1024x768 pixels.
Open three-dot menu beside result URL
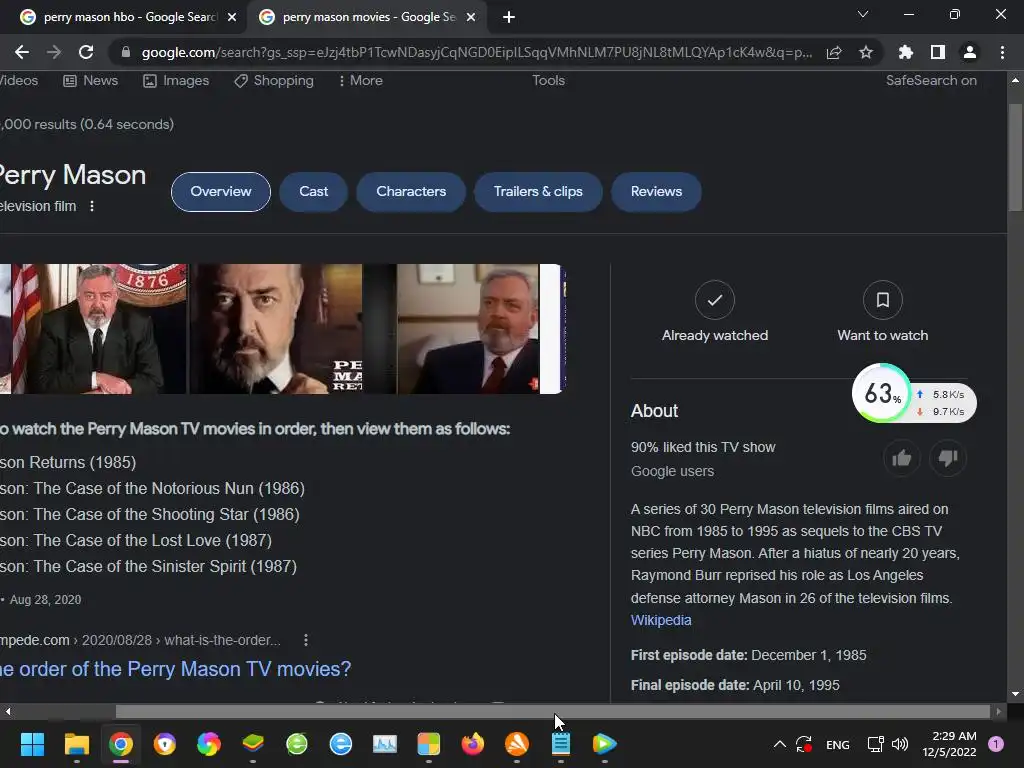[306, 641]
